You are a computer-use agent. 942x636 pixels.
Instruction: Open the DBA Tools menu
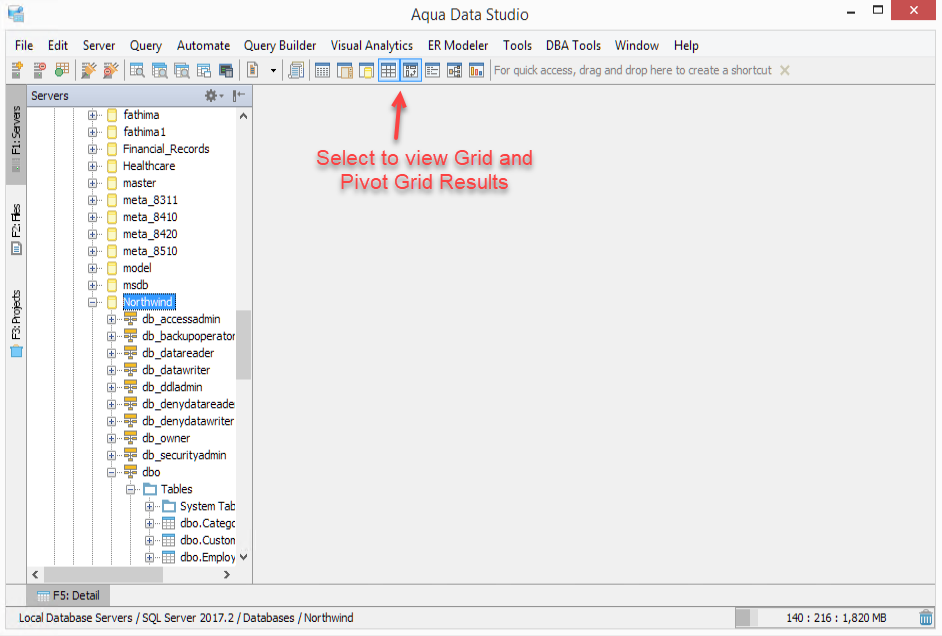(x=573, y=46)
